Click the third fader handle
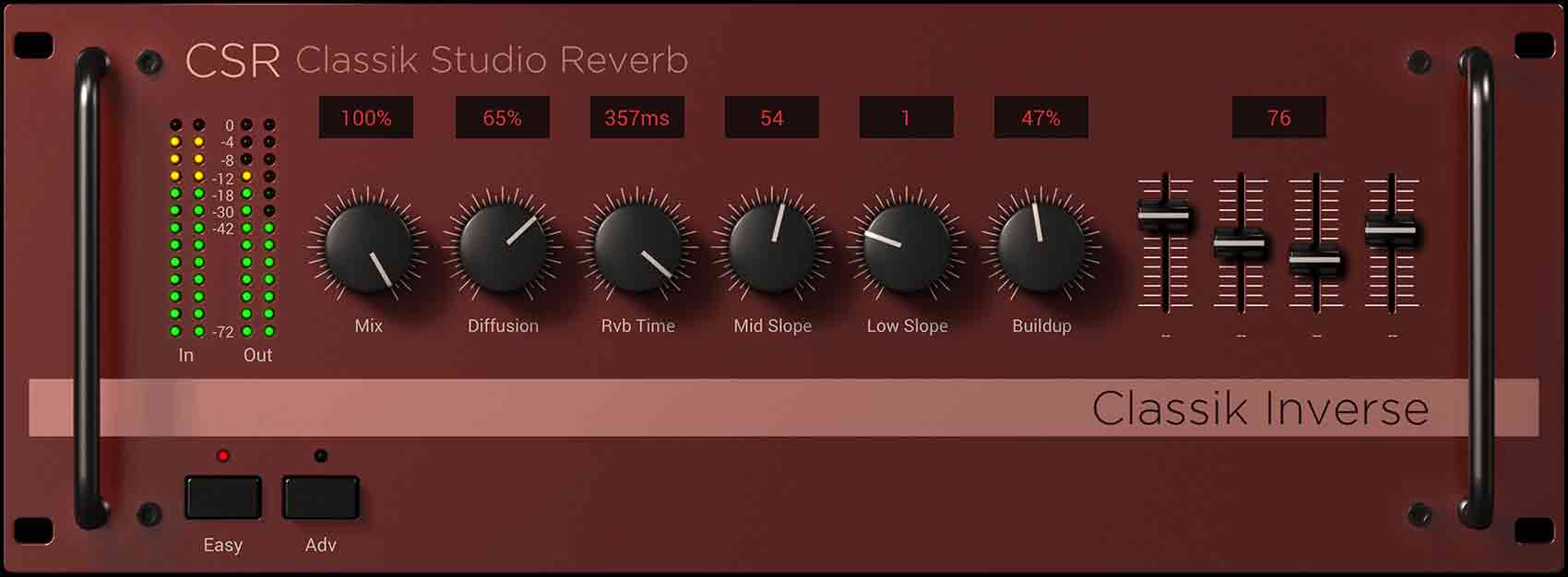 [x=1315, y=260]
